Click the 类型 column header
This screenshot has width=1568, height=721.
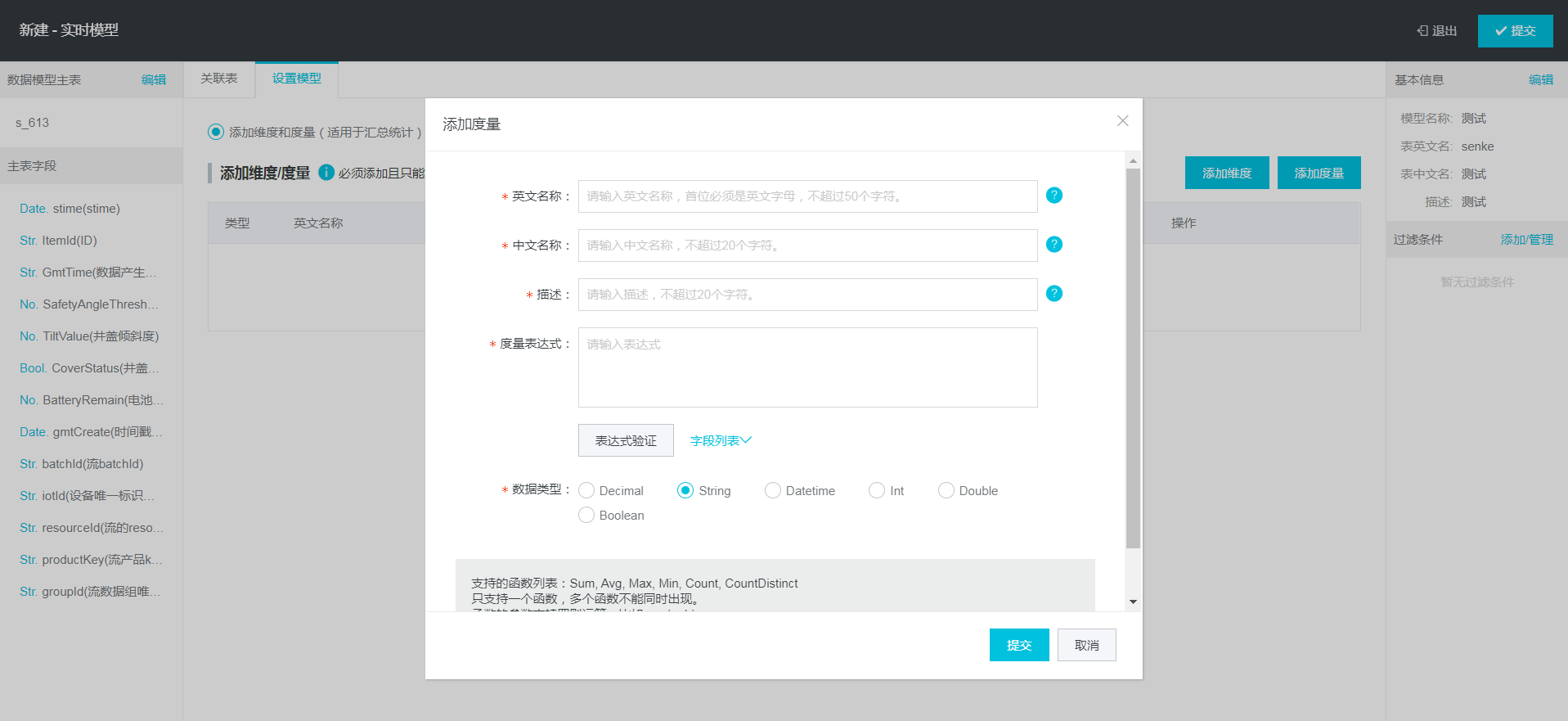[x=237, y=223]
